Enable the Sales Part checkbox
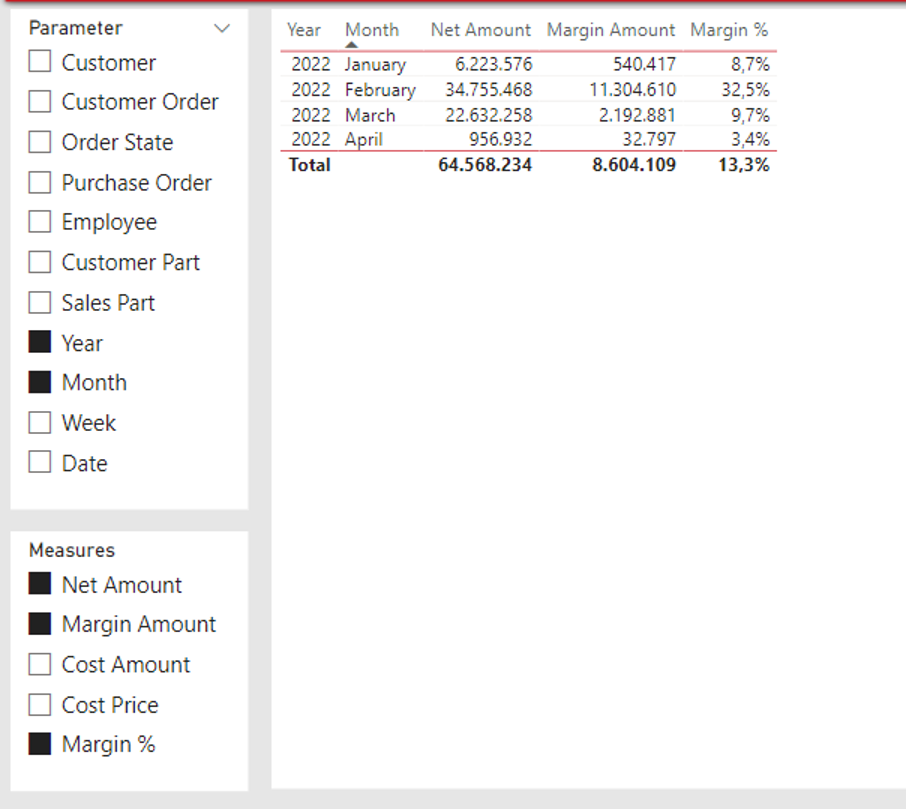Viewport: 906px width, 810px height. [40, 302]
